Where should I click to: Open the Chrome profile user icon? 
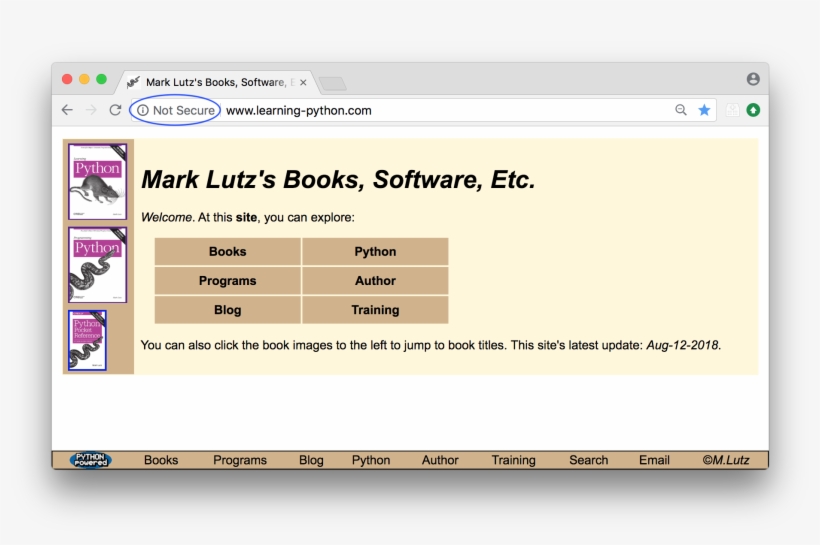coord(753,79)
